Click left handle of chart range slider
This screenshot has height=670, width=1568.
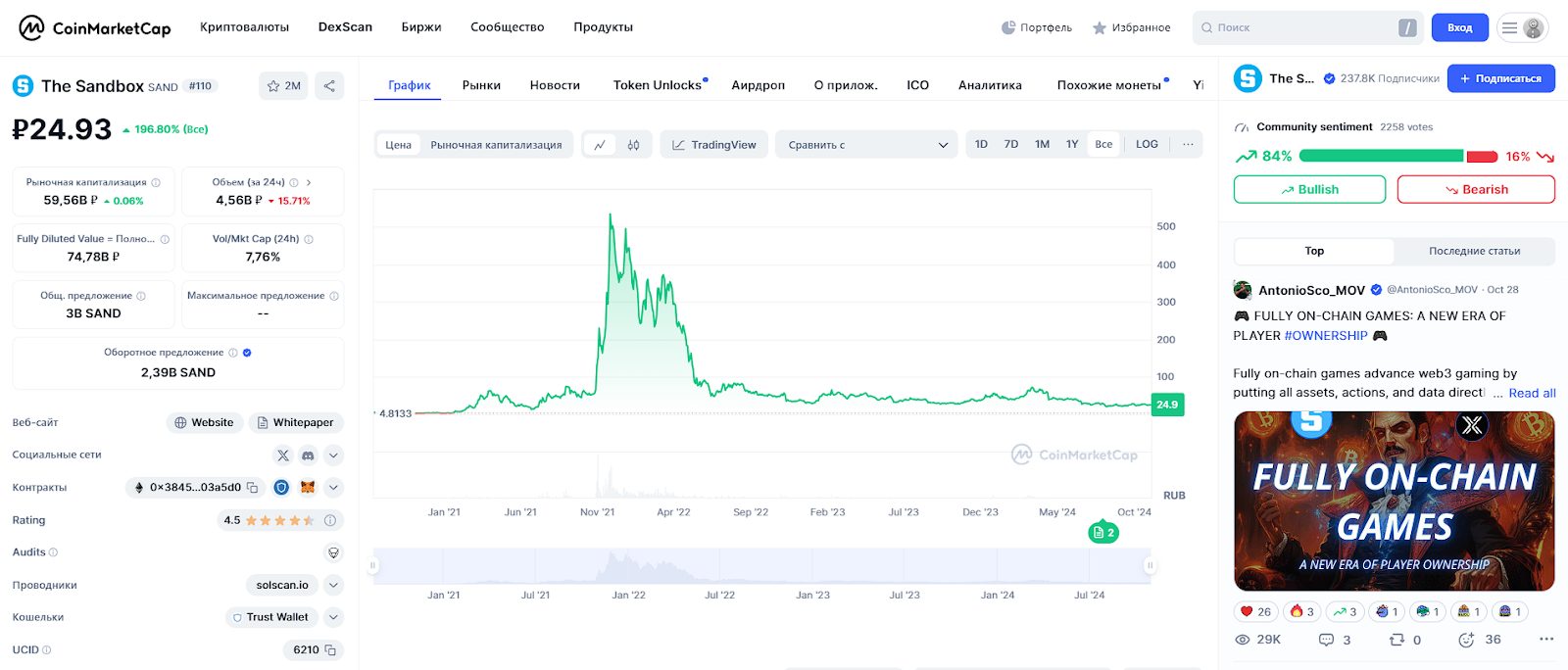[372, 565]
